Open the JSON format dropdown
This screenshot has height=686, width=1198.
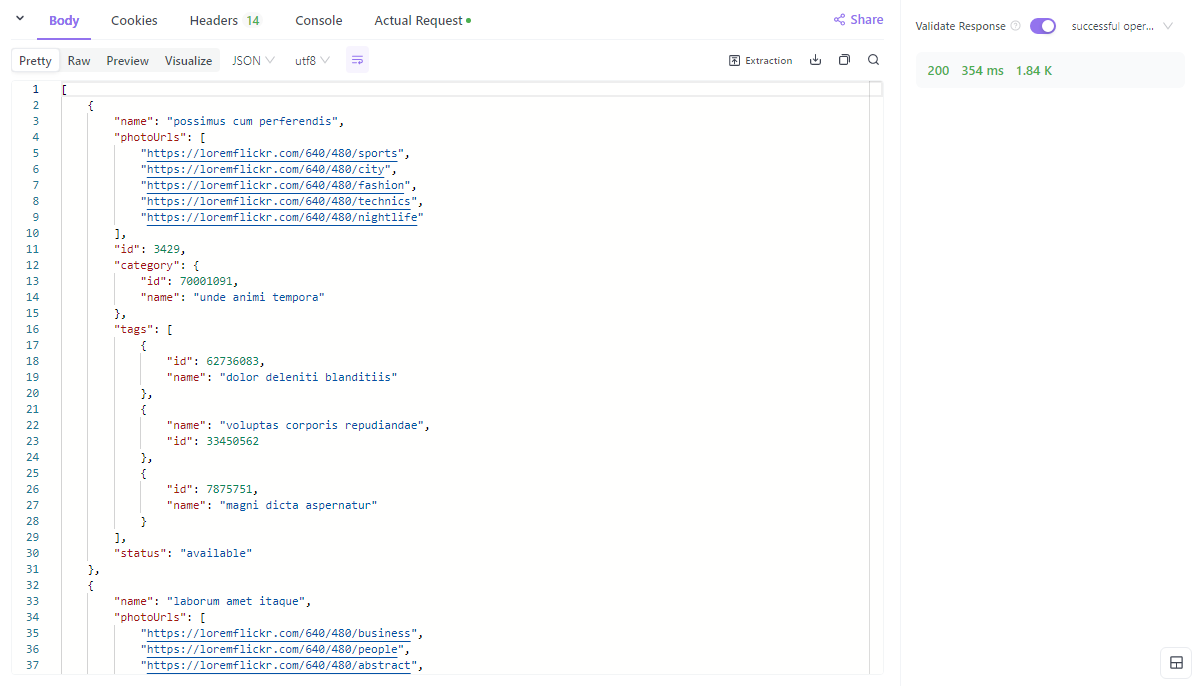252,60
